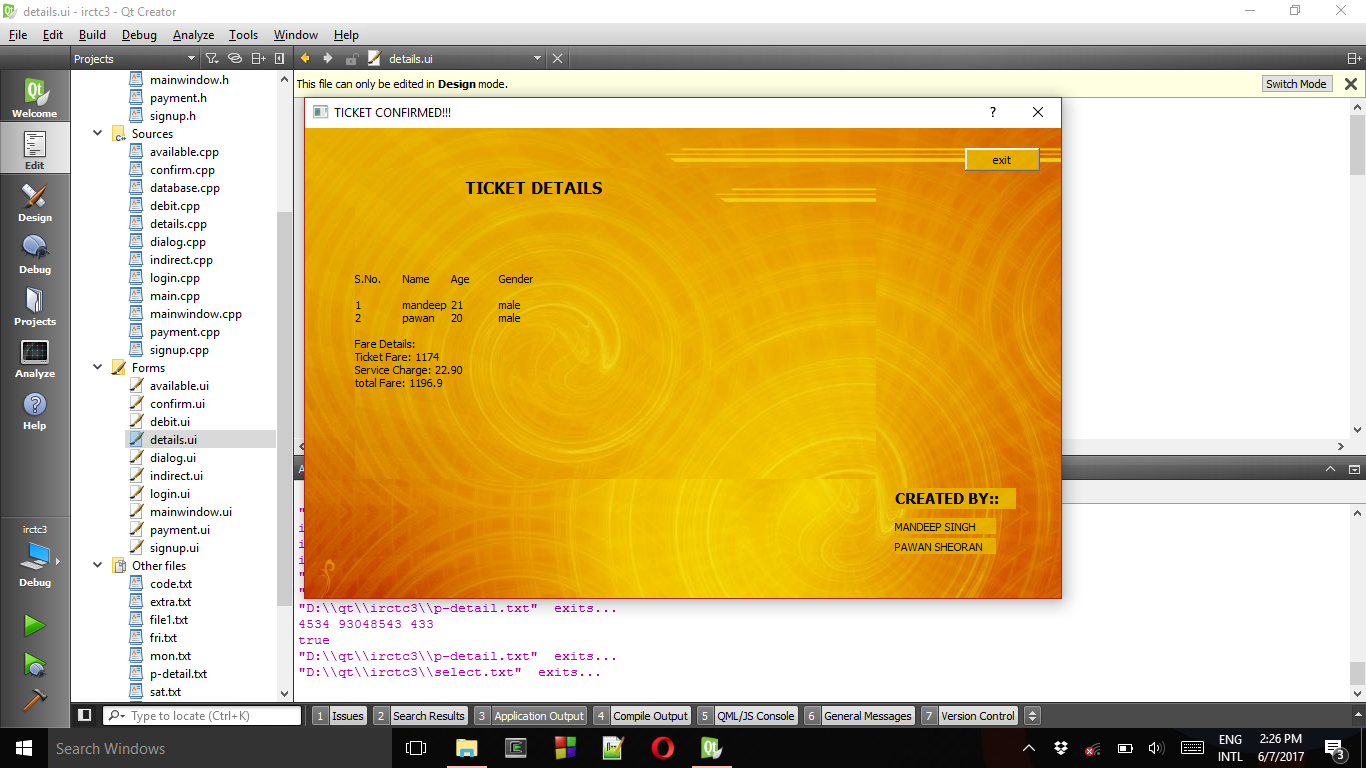Split the Projects side pane

pos(258,59)
